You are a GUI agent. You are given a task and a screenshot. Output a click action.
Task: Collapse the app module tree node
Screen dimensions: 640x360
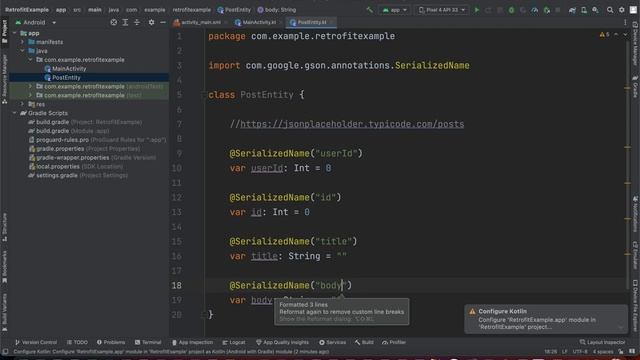coord(15,33)
